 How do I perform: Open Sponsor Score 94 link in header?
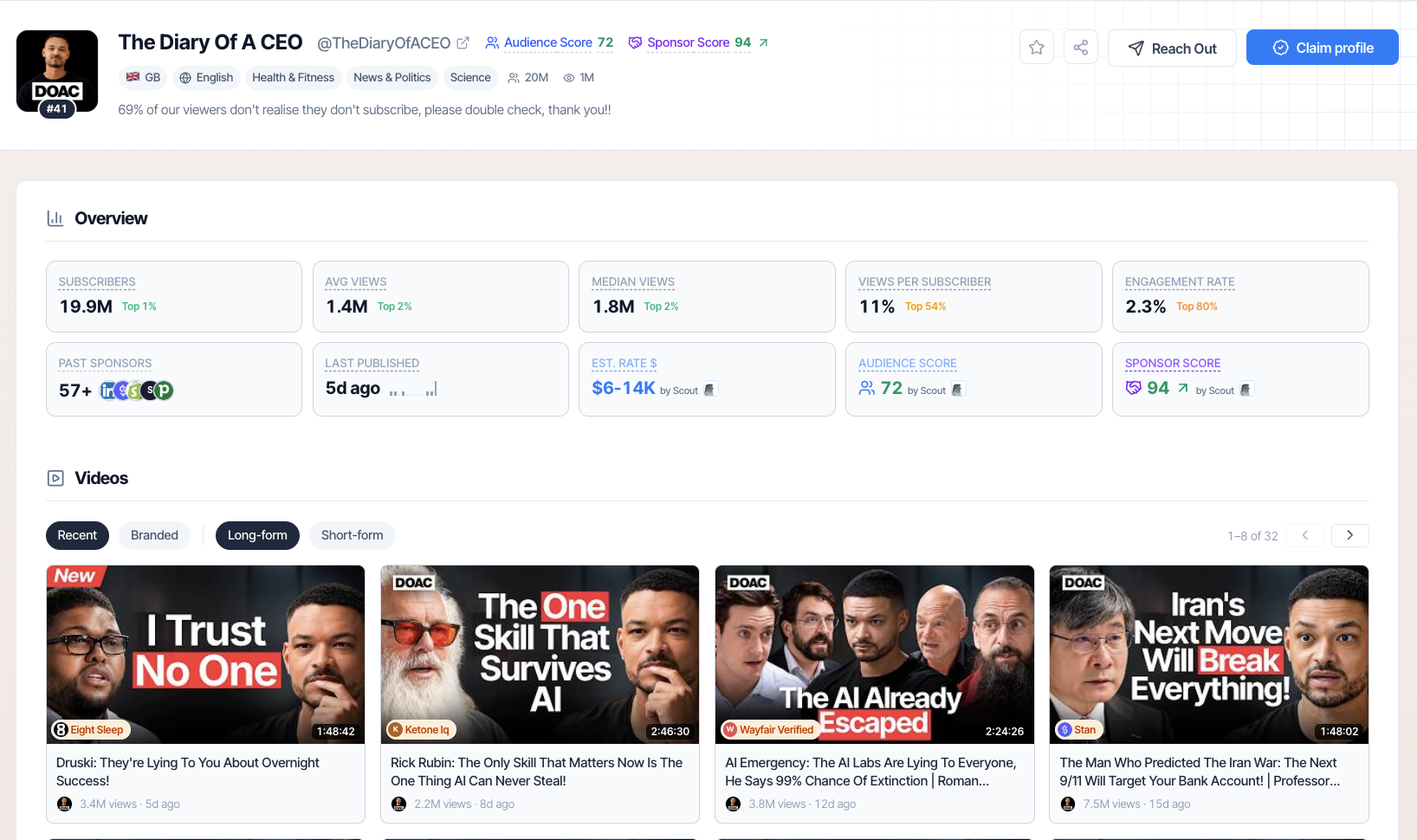click(x=690, y=42)
